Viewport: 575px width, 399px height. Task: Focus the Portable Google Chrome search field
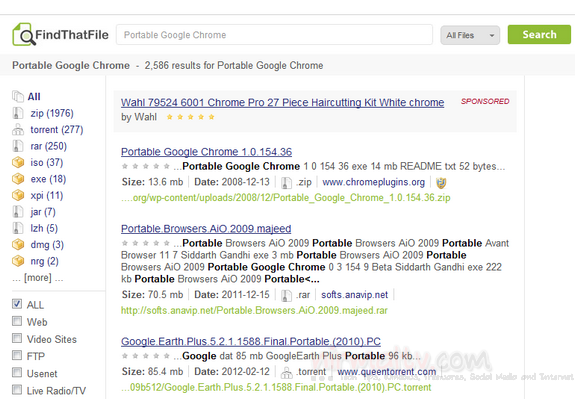pyautogui.click(x=274, y=35)
